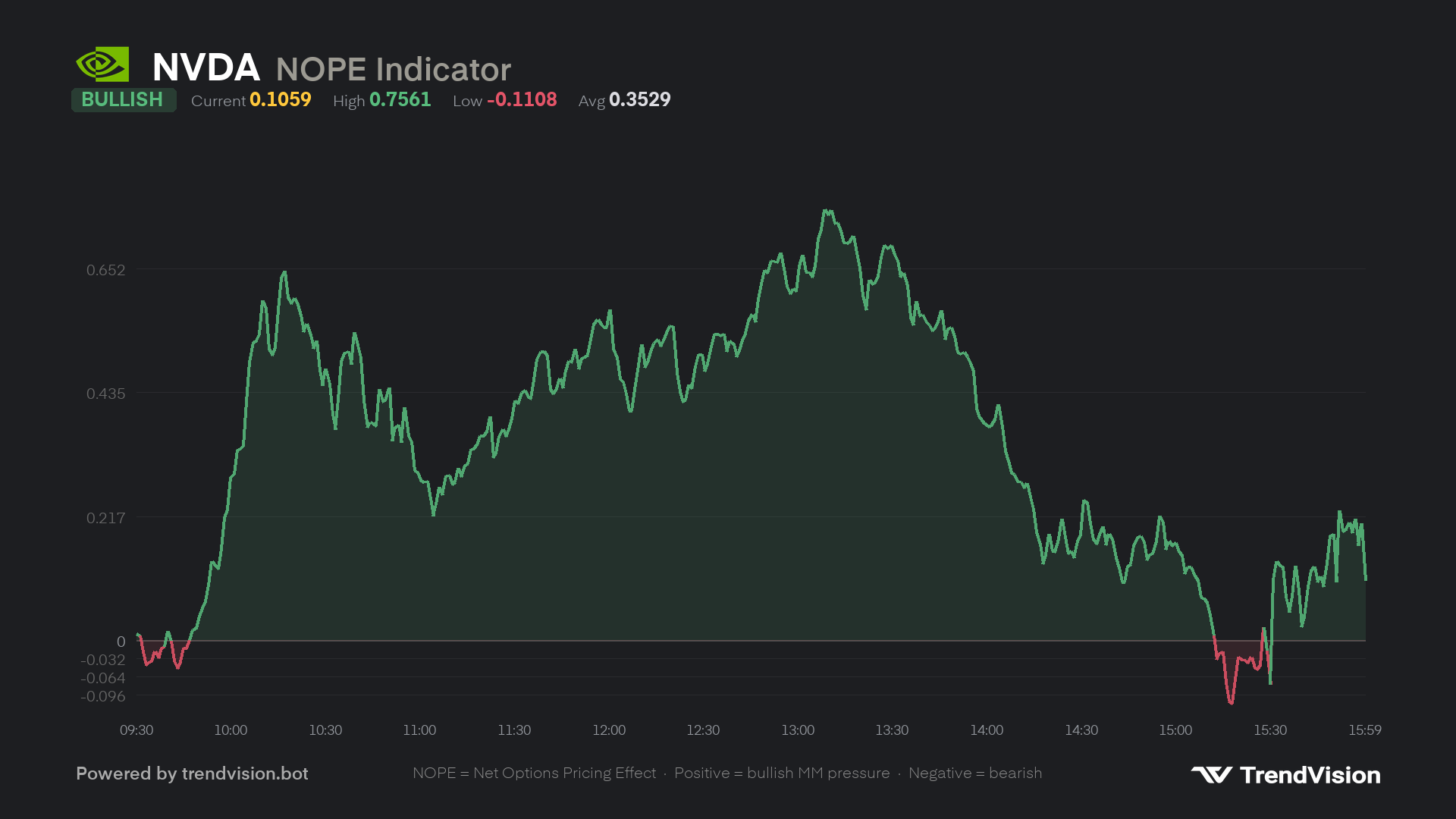Viewport: 1456px width, 819px height.
Task: Click the -0.096 y-axis label
Action: (x=103, y=696)
